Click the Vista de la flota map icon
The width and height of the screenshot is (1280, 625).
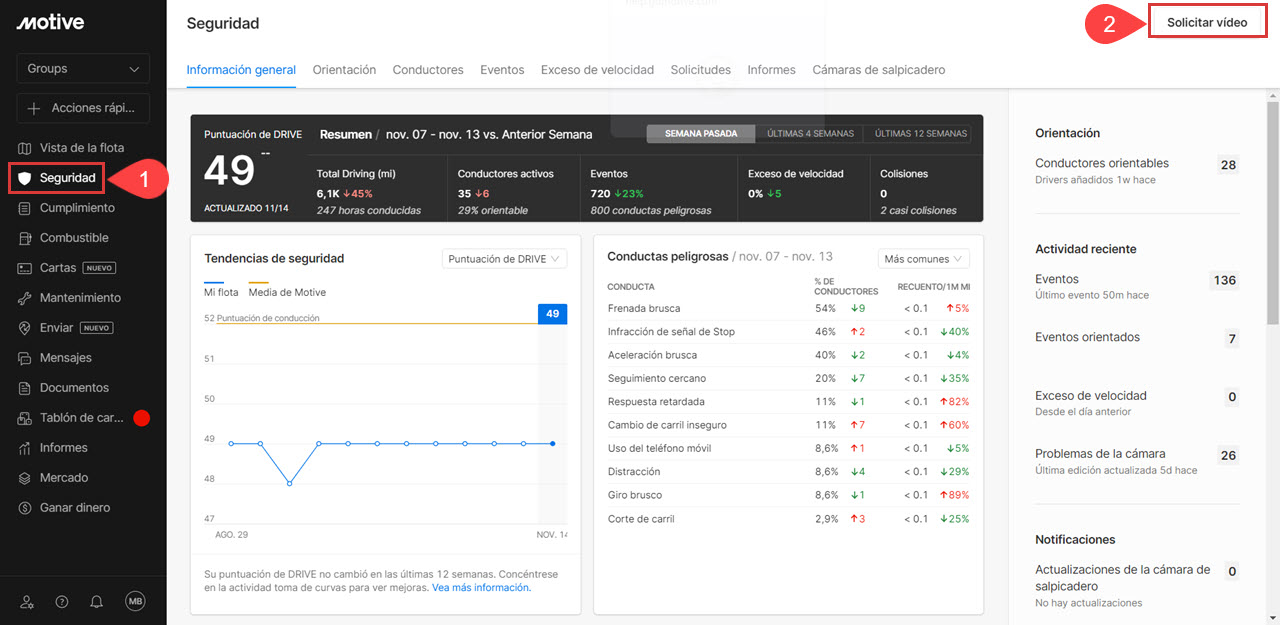pyautogui.click(x=26, y=148)
